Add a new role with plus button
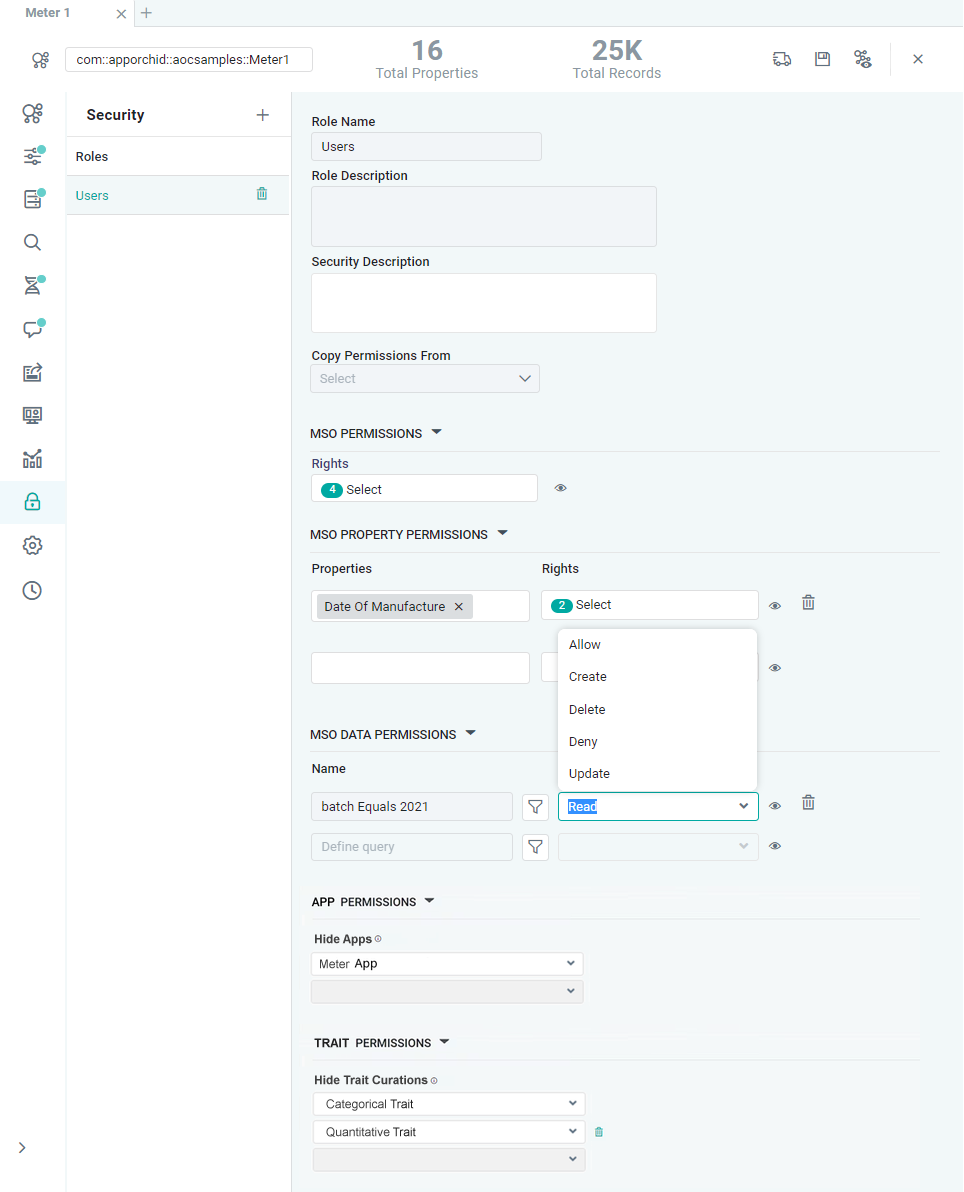This screenshot has height=1192, width=964. click(263, 115)
